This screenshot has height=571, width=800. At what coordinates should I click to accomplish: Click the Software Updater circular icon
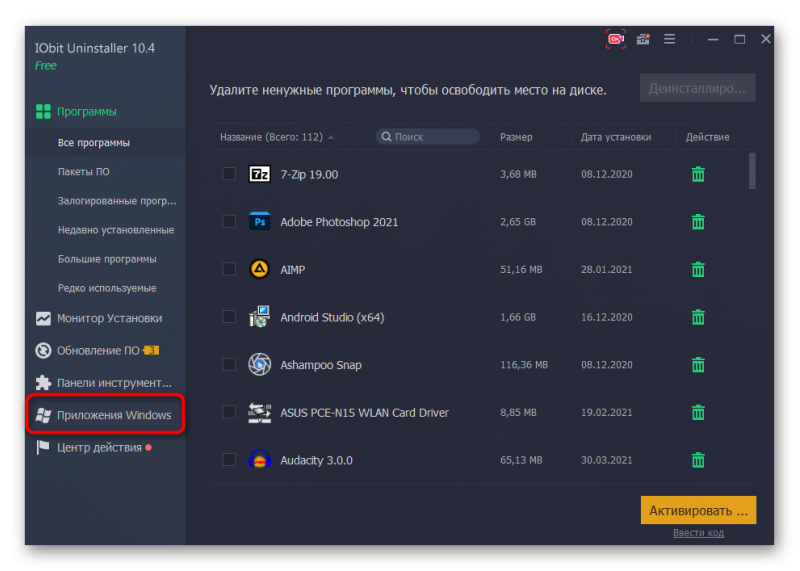[43, 351]
